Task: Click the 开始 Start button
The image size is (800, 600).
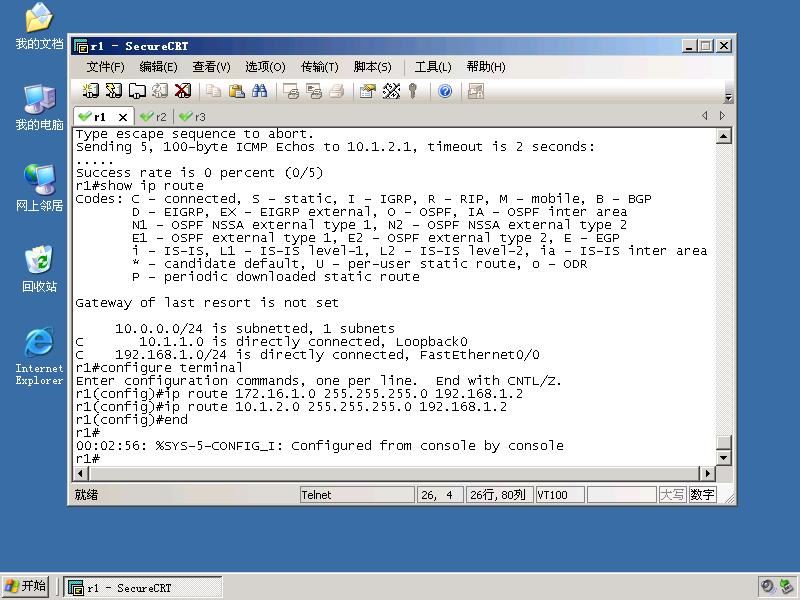Action: click(26, 586)
